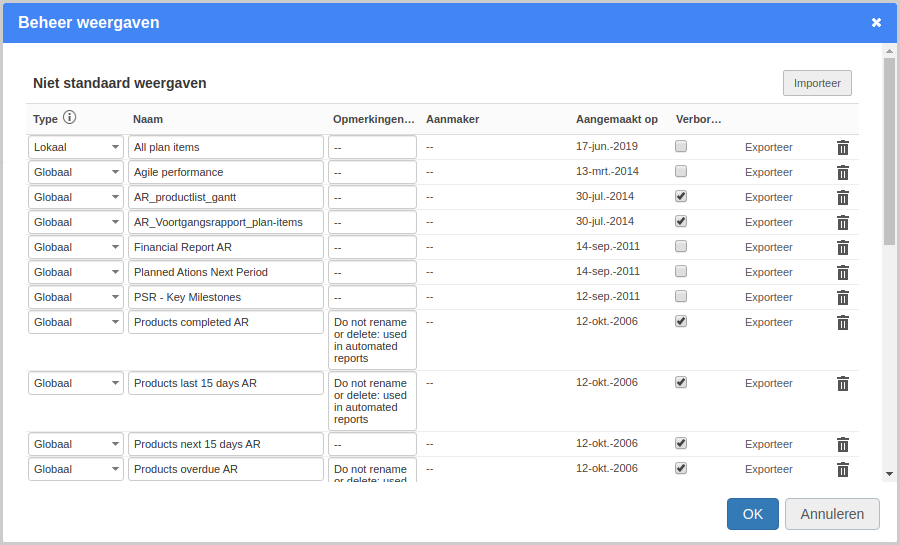Uncheck hidden box for AR_Voortgangsrapport_plan-items

click(x=681, y=221)
